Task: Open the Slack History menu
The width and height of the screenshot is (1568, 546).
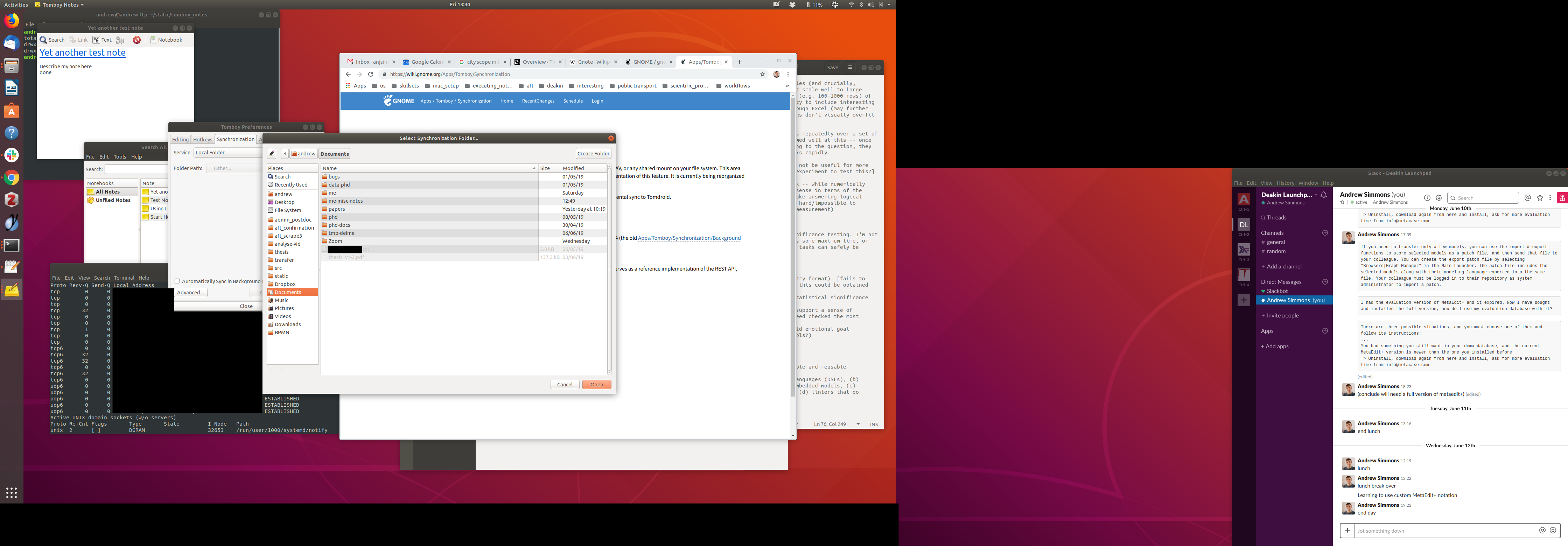Action: 1285,183
